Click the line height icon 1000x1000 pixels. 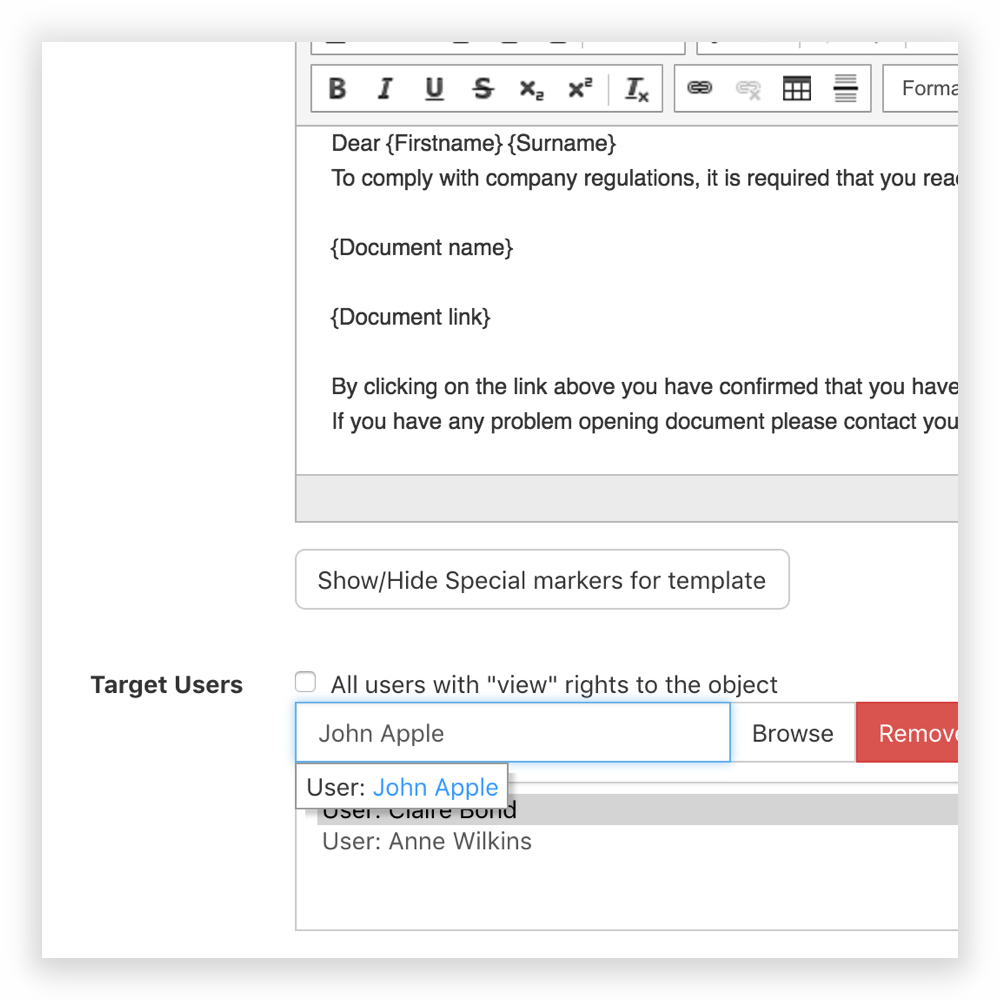[x=845, y=89]
